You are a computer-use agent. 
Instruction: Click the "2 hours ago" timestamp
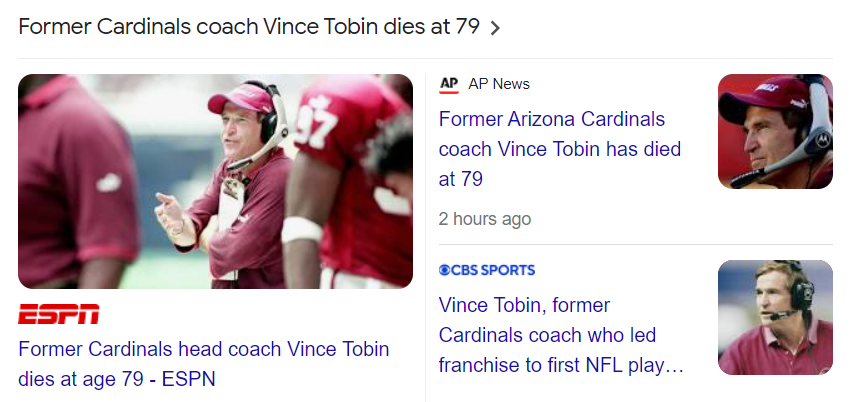(x=485, y=219)
